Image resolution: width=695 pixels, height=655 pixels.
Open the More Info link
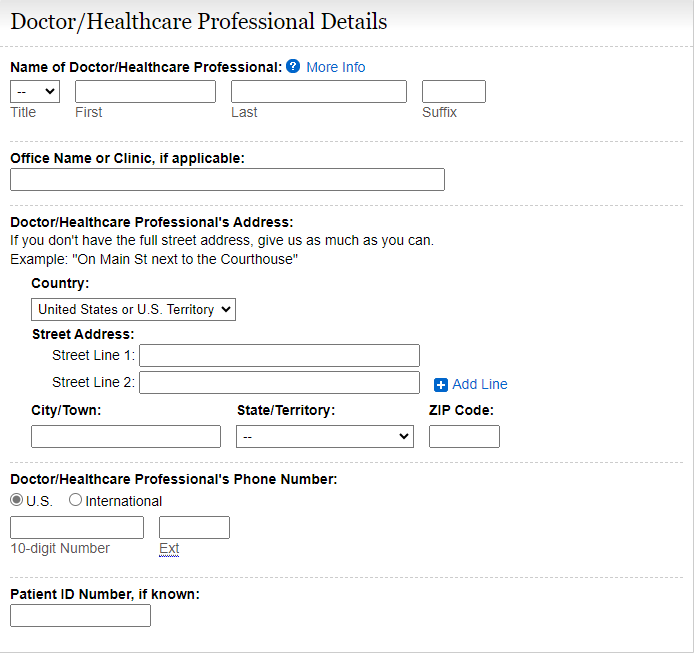click(x=336, y=67)
